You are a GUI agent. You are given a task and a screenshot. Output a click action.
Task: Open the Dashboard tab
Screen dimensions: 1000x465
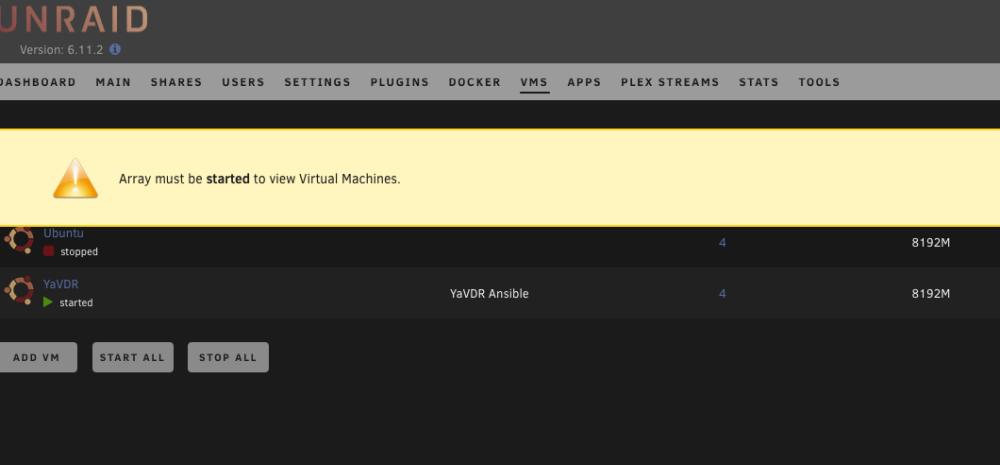tap(38, 82)
